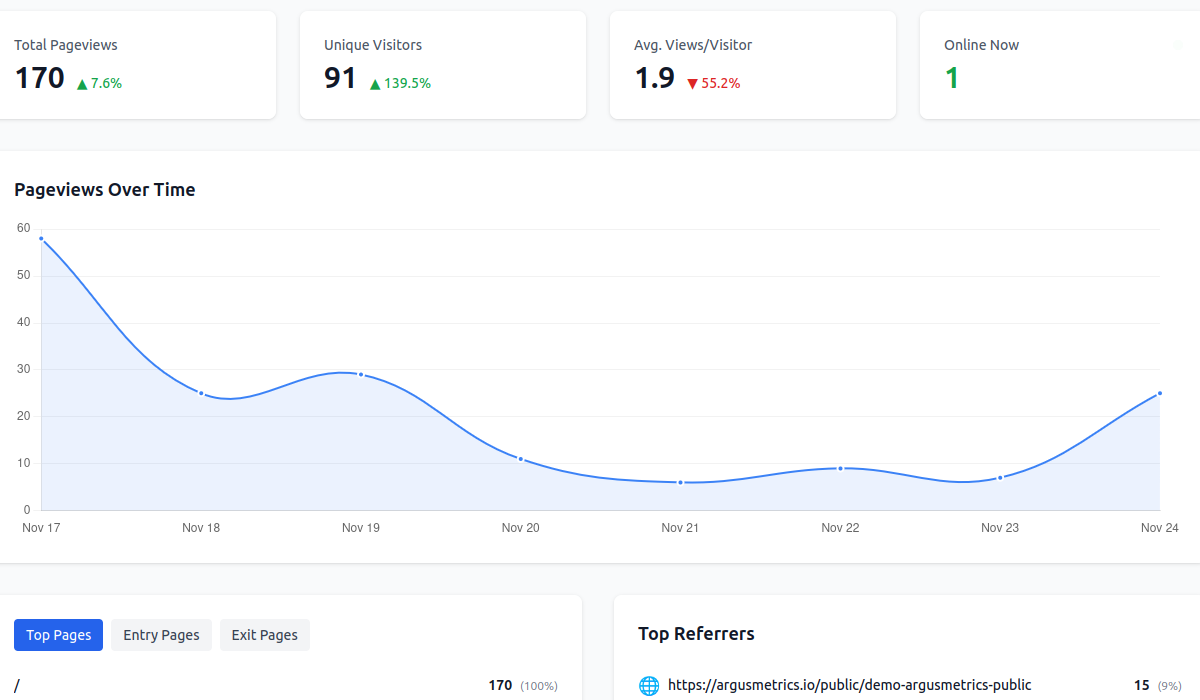Select the Nov 20 data point on the chart
Screen dimensions: 1200x700
(520, 458)
